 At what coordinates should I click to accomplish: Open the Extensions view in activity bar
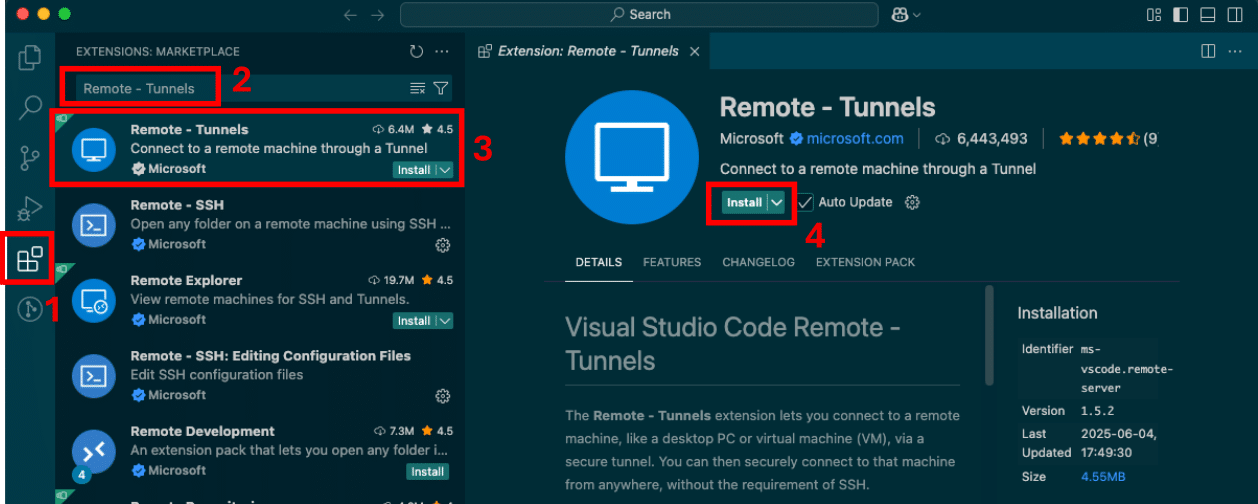pyautogui.click(x=30, y=259)
